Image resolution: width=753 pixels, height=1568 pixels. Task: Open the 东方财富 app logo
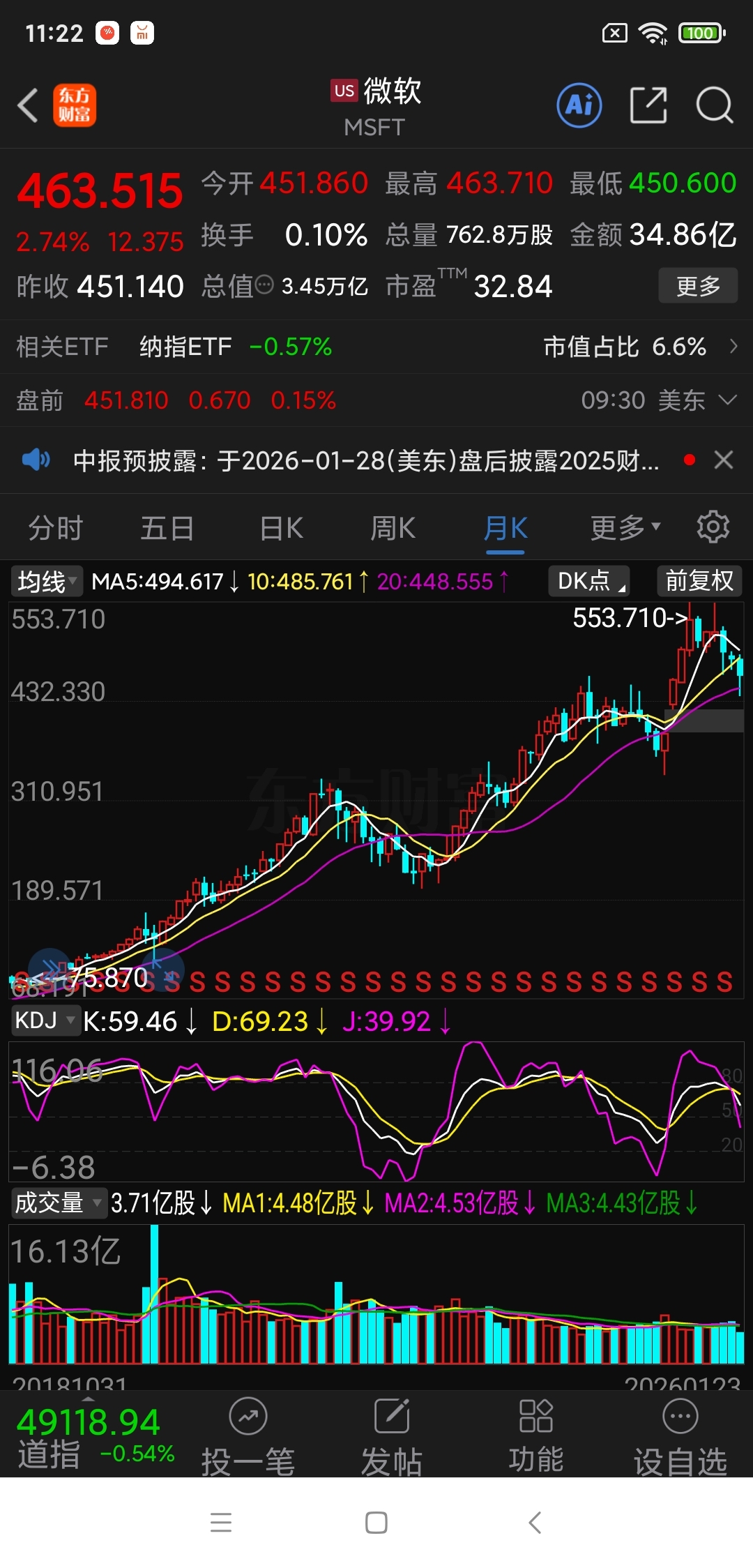[75, 105]
